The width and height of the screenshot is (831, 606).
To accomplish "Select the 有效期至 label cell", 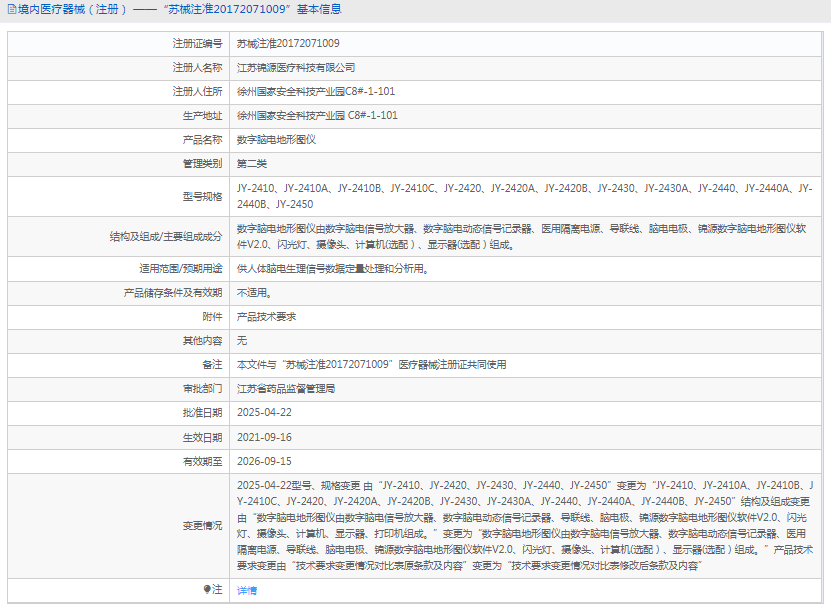I will coord(119,462).
